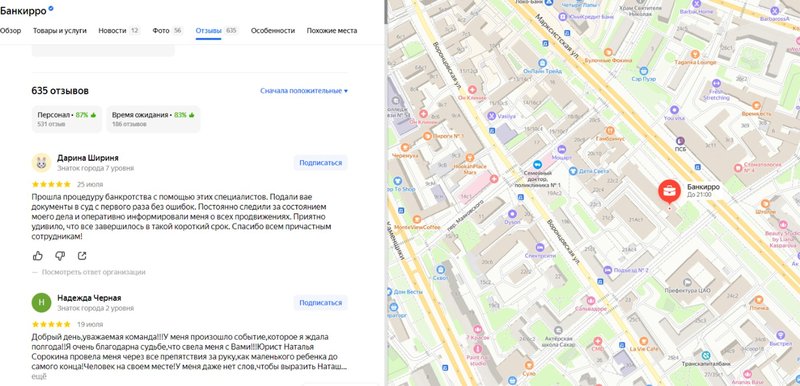Viewport: 800px width, 386px height.
Task: Expand Посмотреть ответ организации
Action: [93, 272]
